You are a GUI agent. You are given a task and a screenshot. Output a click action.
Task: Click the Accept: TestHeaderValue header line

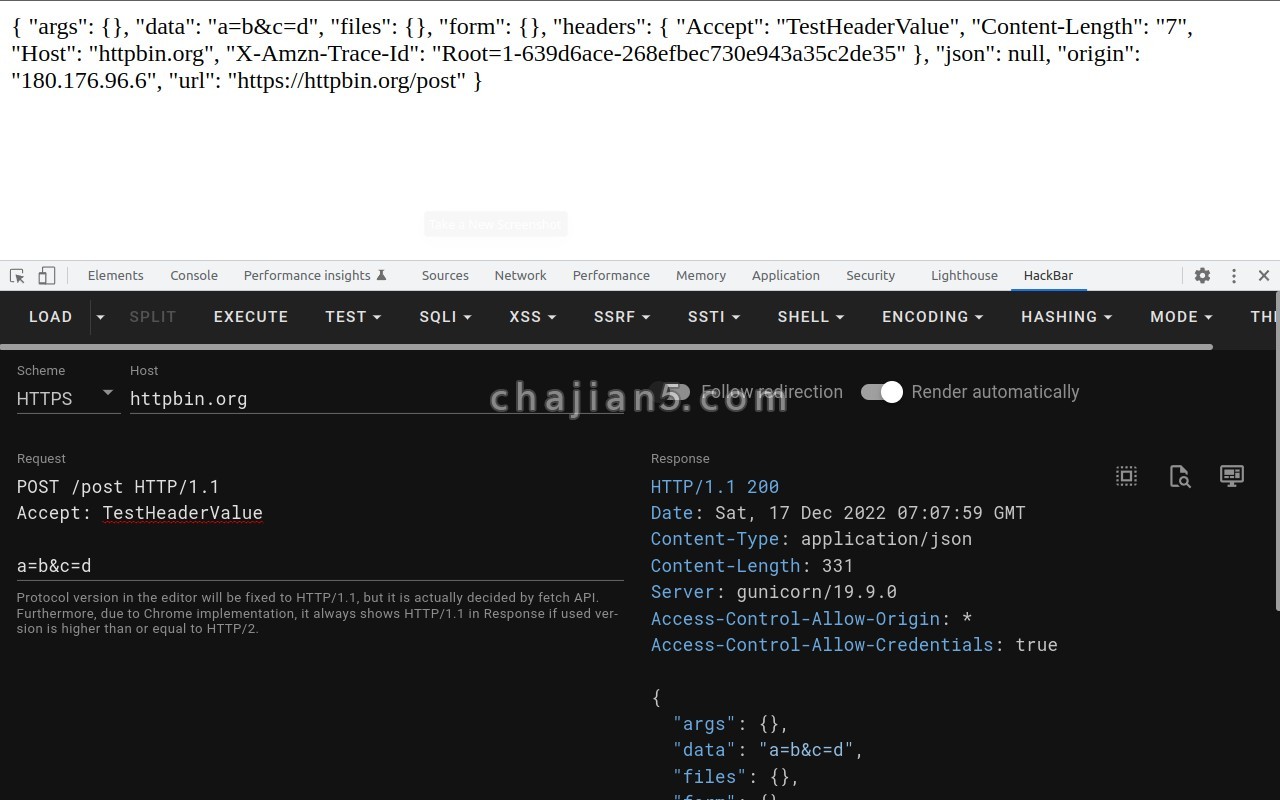point(140,513)
